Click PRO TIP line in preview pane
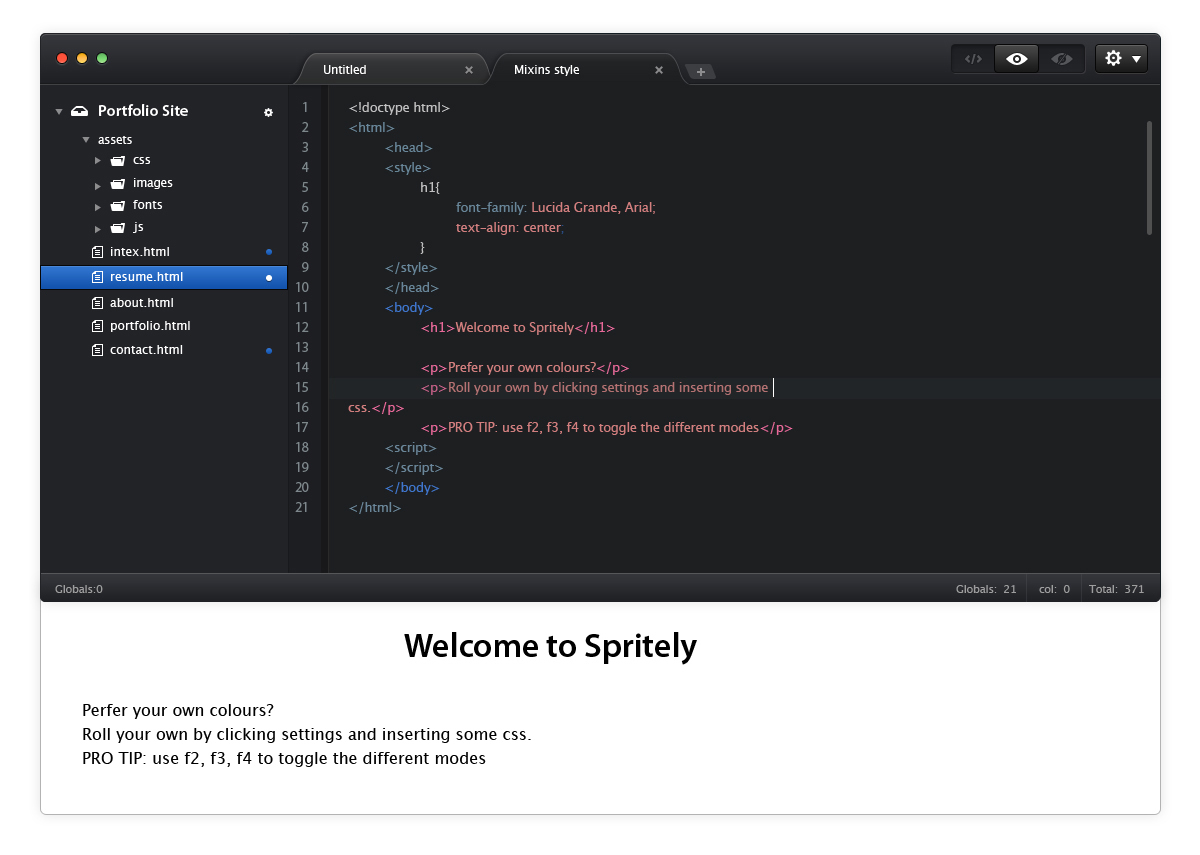1200x855 pixels. point(284,758)
